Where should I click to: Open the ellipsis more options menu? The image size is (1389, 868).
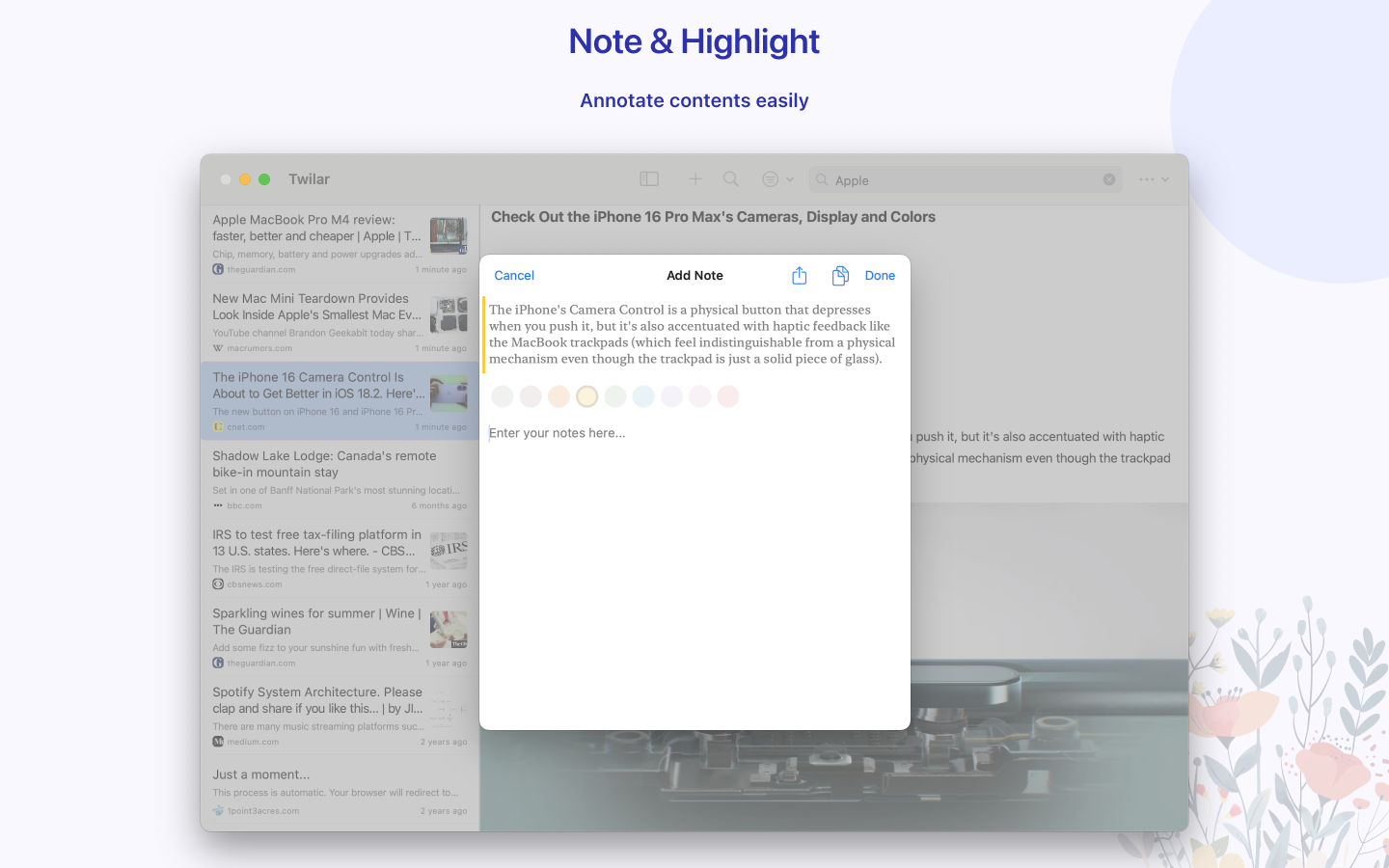pyautogui.click(x=1154, y=179)
